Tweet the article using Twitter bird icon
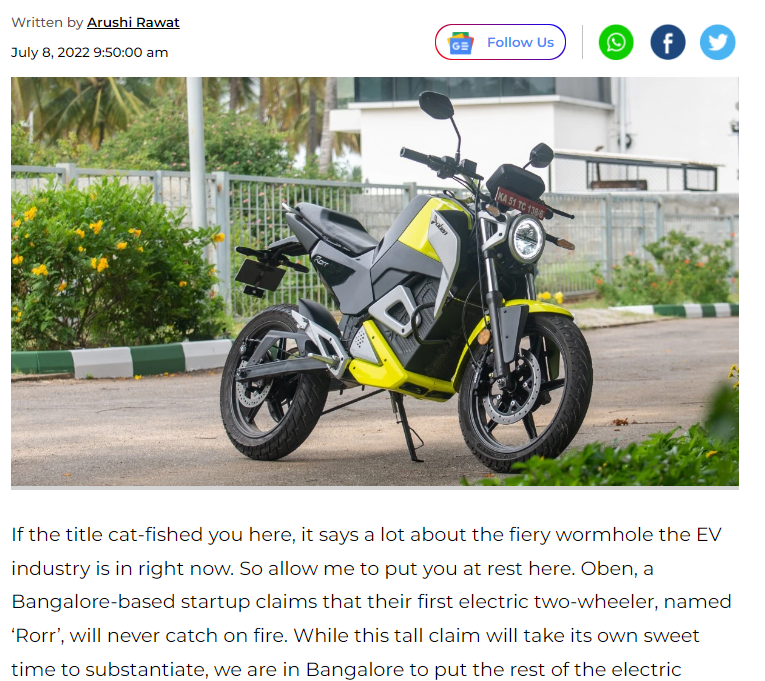Viewport: 765px width, 681px height. click(717, 42)
